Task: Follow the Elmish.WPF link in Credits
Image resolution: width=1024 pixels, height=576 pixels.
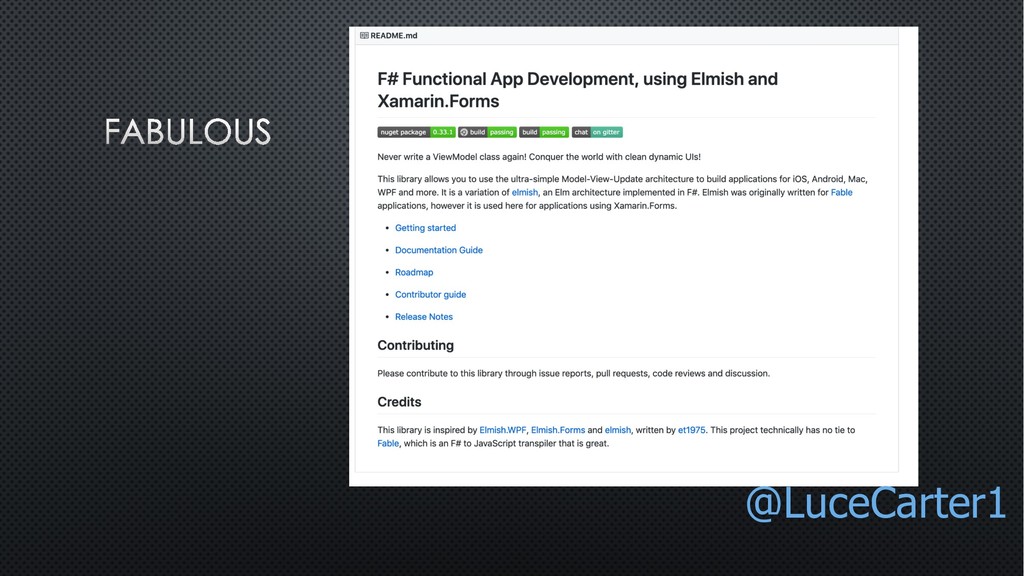Action: coord(502,430)
